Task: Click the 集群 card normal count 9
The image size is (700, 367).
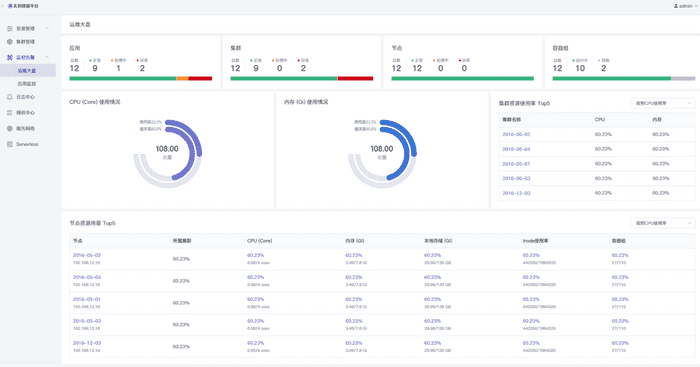Action: click(x=256, y=68)
